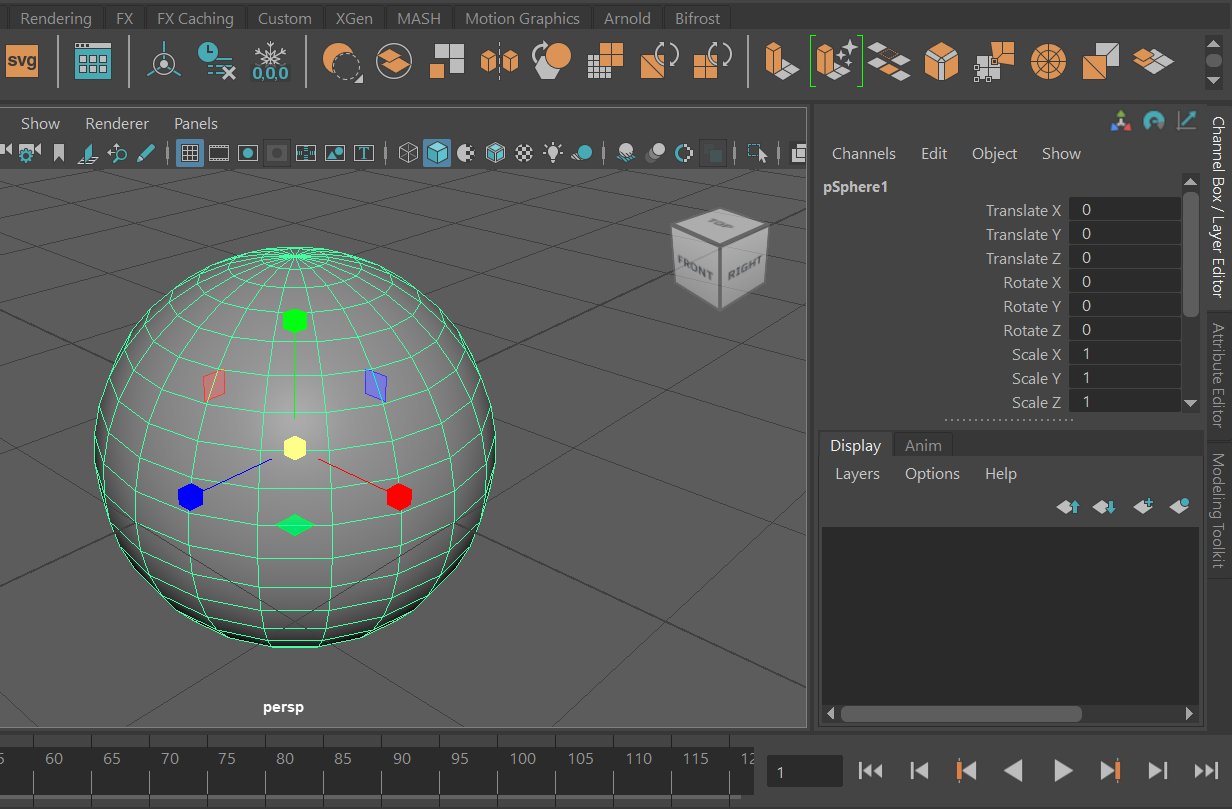Click the Image Plane icon in viewport toolbar
This screenshot has height=809, width=1232.
88,153
